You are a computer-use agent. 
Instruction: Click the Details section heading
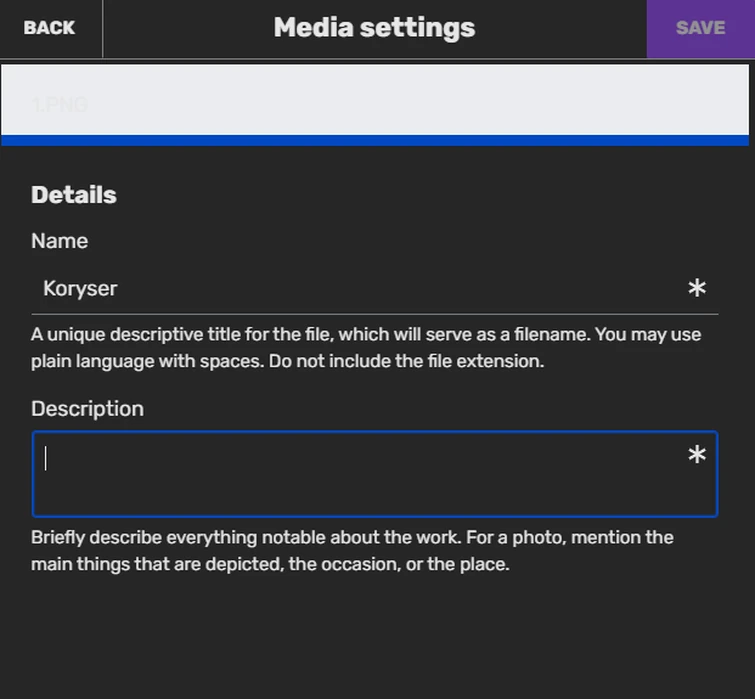tap(74, 195)
